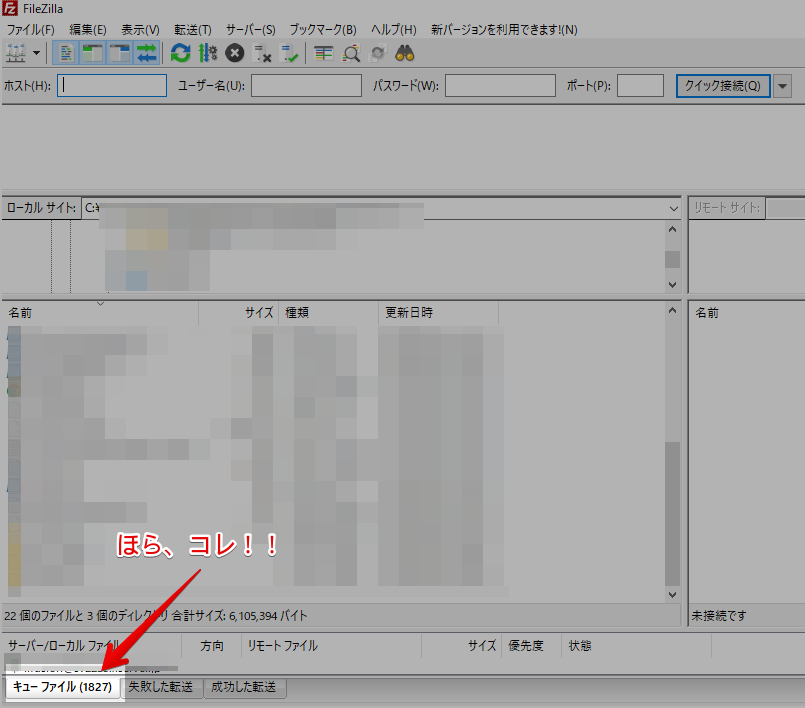Open the 新バージョンを利用できます!(N) menu
The height and width of the screenshot is (708, 805).
(504, 29)
